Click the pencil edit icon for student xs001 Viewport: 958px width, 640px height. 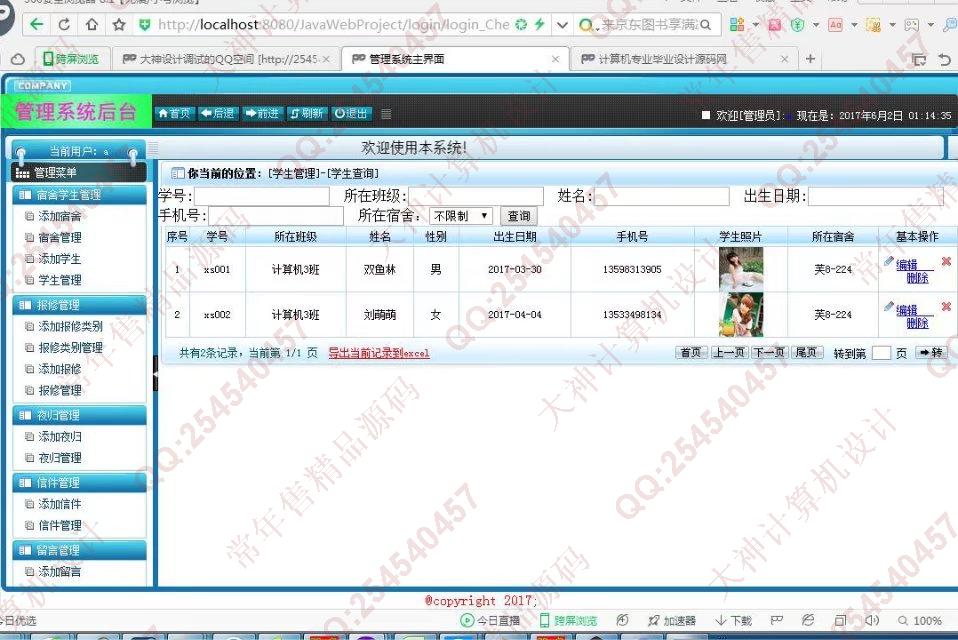[889, 262]
